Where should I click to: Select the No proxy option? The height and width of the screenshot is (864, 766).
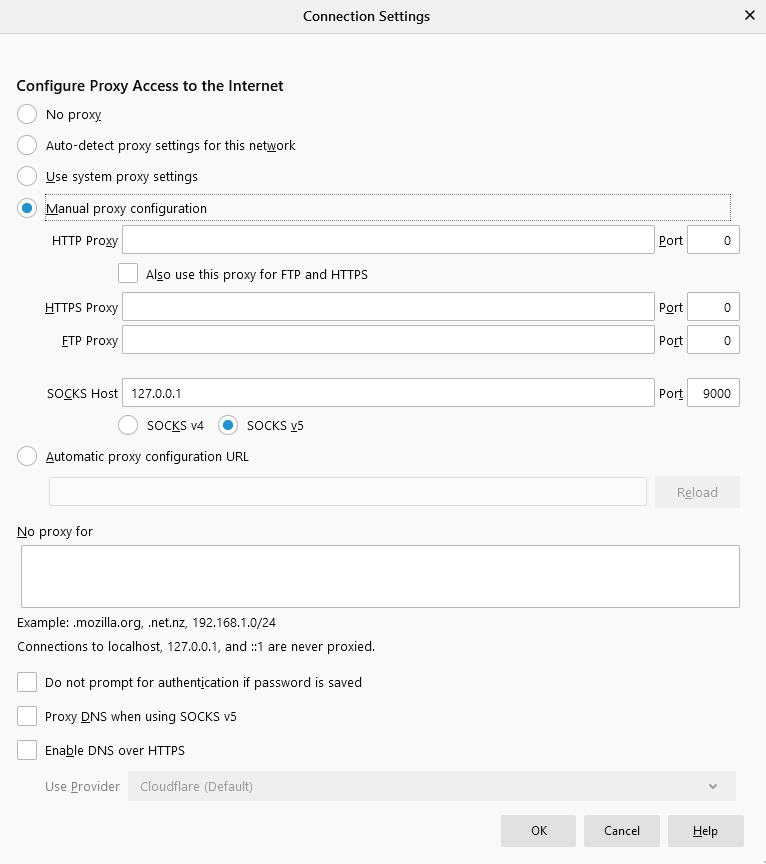27,115
